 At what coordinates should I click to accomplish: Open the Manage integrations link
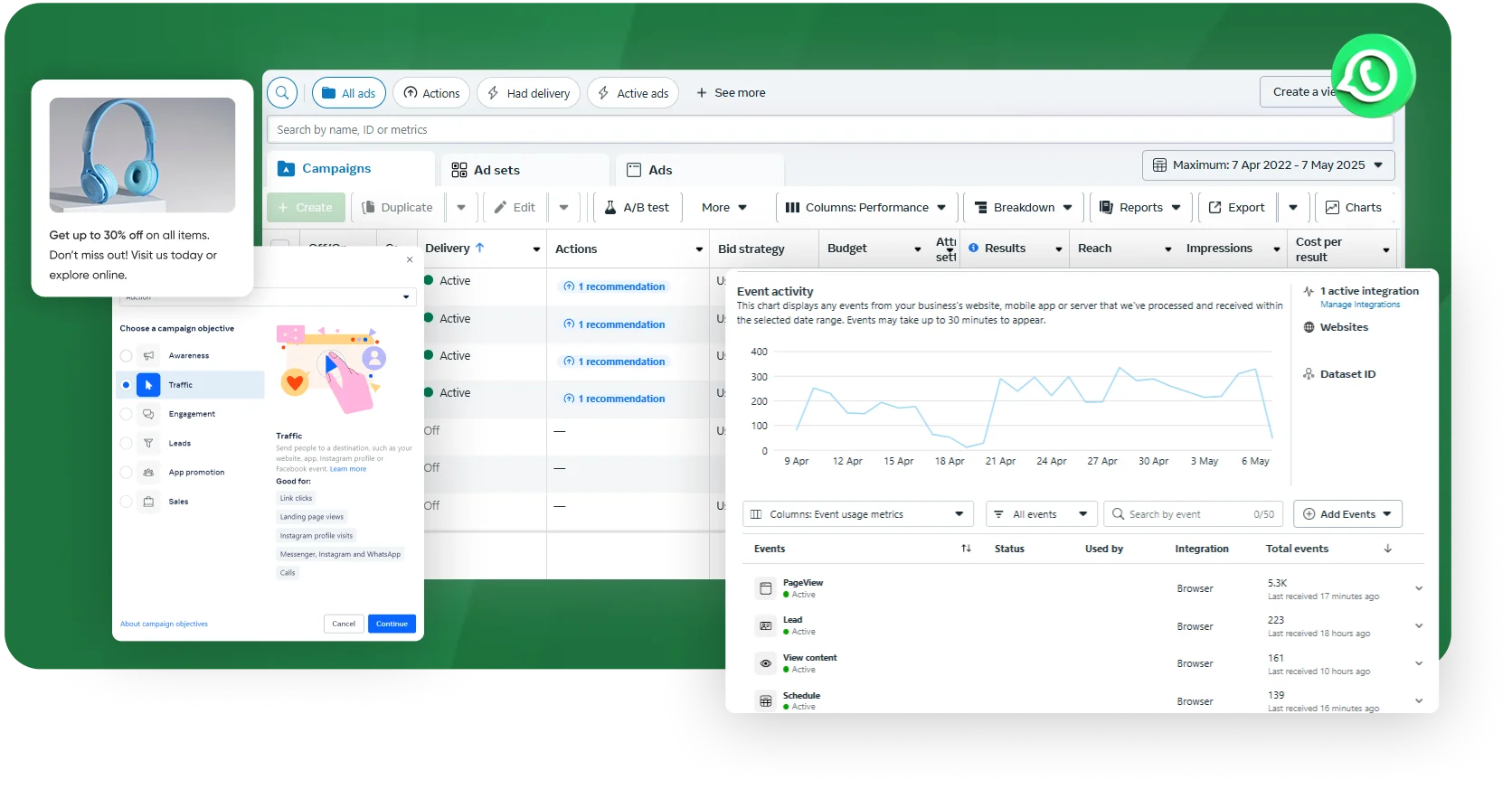coord(1359,305)
